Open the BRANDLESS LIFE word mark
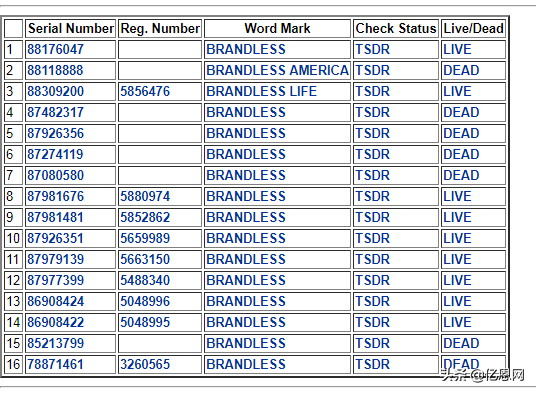 click(x=262, y=92)
